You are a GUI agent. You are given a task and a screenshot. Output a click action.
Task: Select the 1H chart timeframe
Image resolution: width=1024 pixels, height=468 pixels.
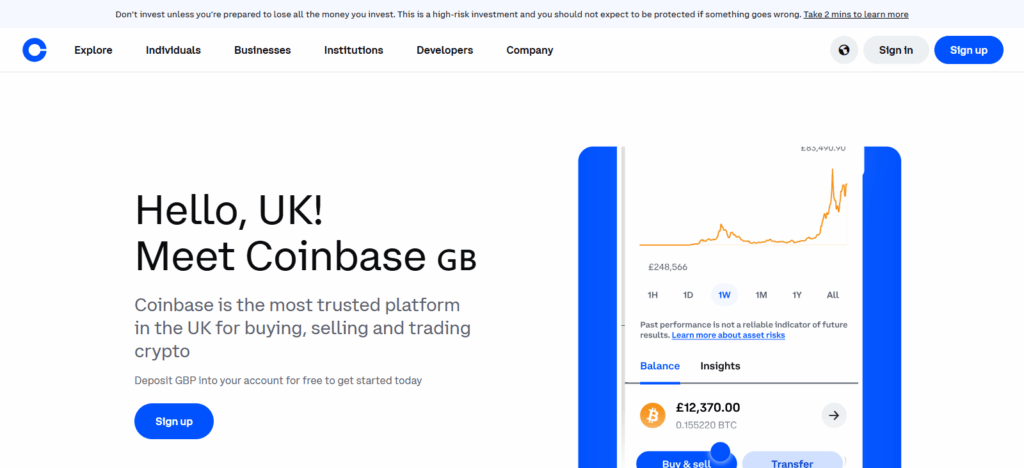653,295
